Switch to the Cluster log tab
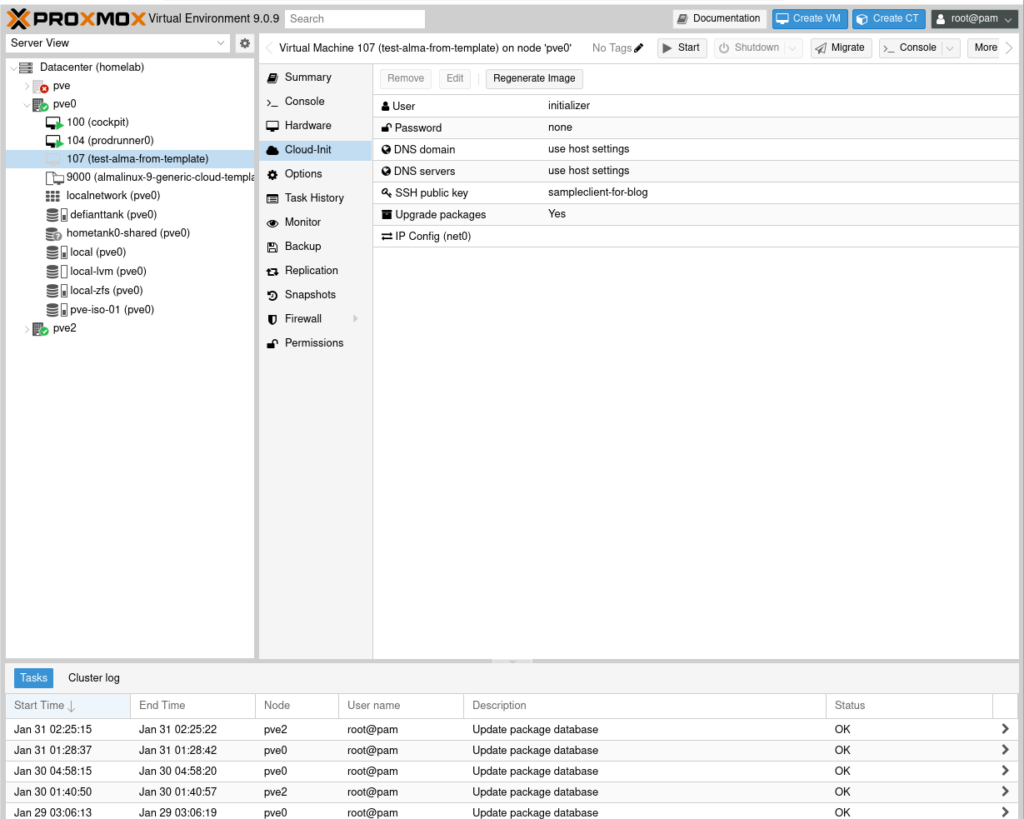1024x819 pixels. pyautogui.click(x=94, y=678)
